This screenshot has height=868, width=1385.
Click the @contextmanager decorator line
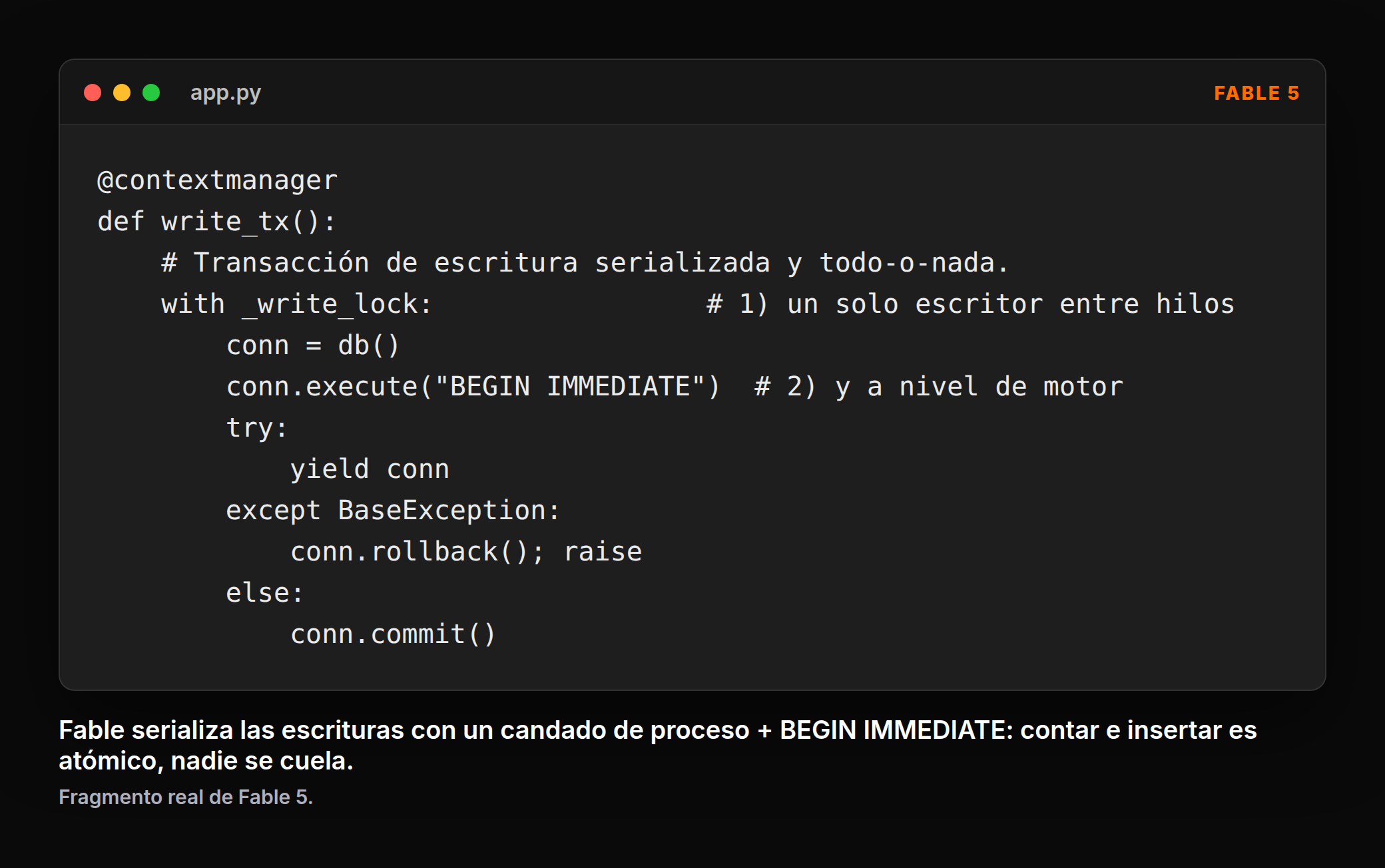218,180
